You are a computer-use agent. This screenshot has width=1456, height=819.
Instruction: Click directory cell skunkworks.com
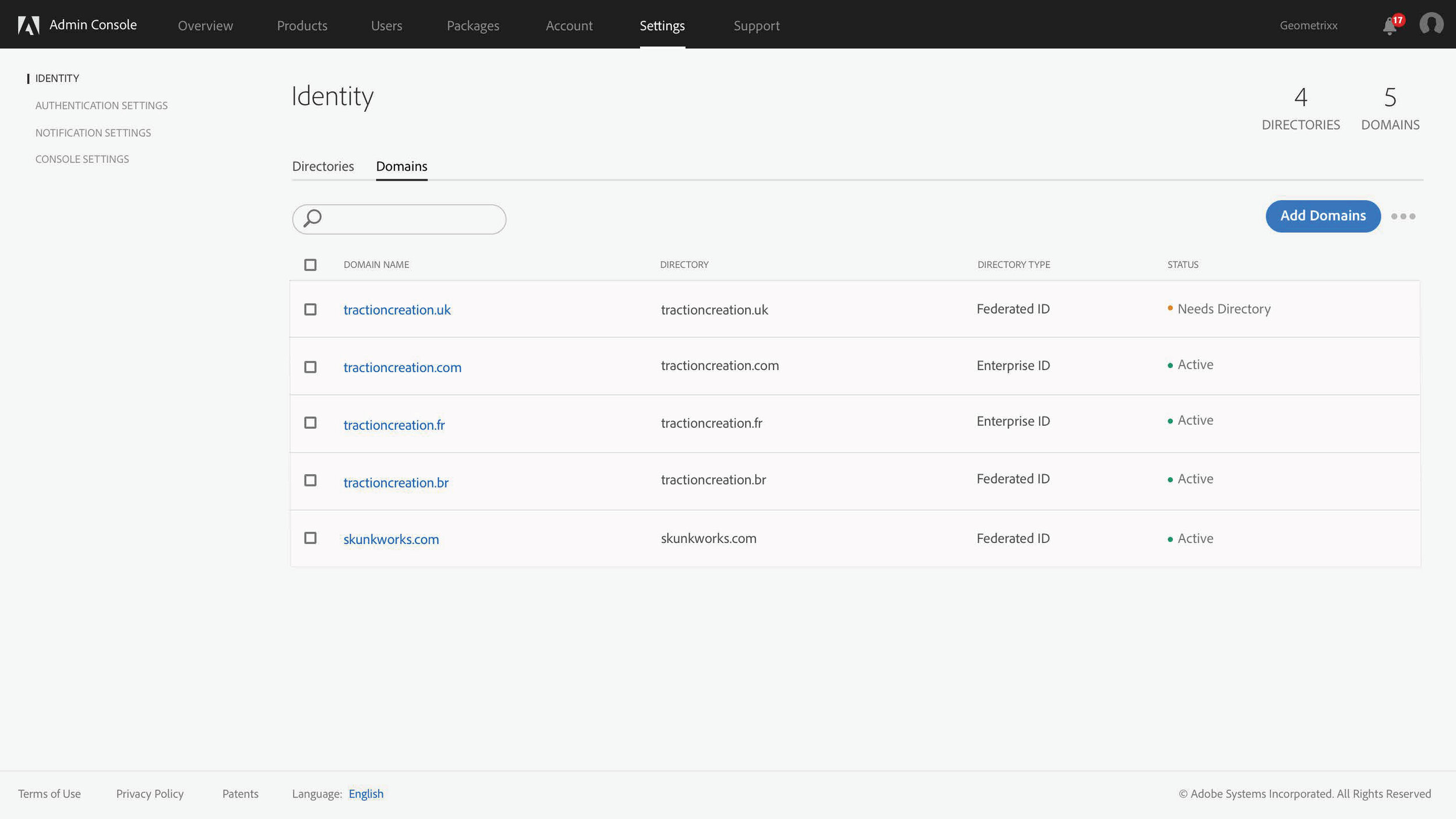point(708,538)
